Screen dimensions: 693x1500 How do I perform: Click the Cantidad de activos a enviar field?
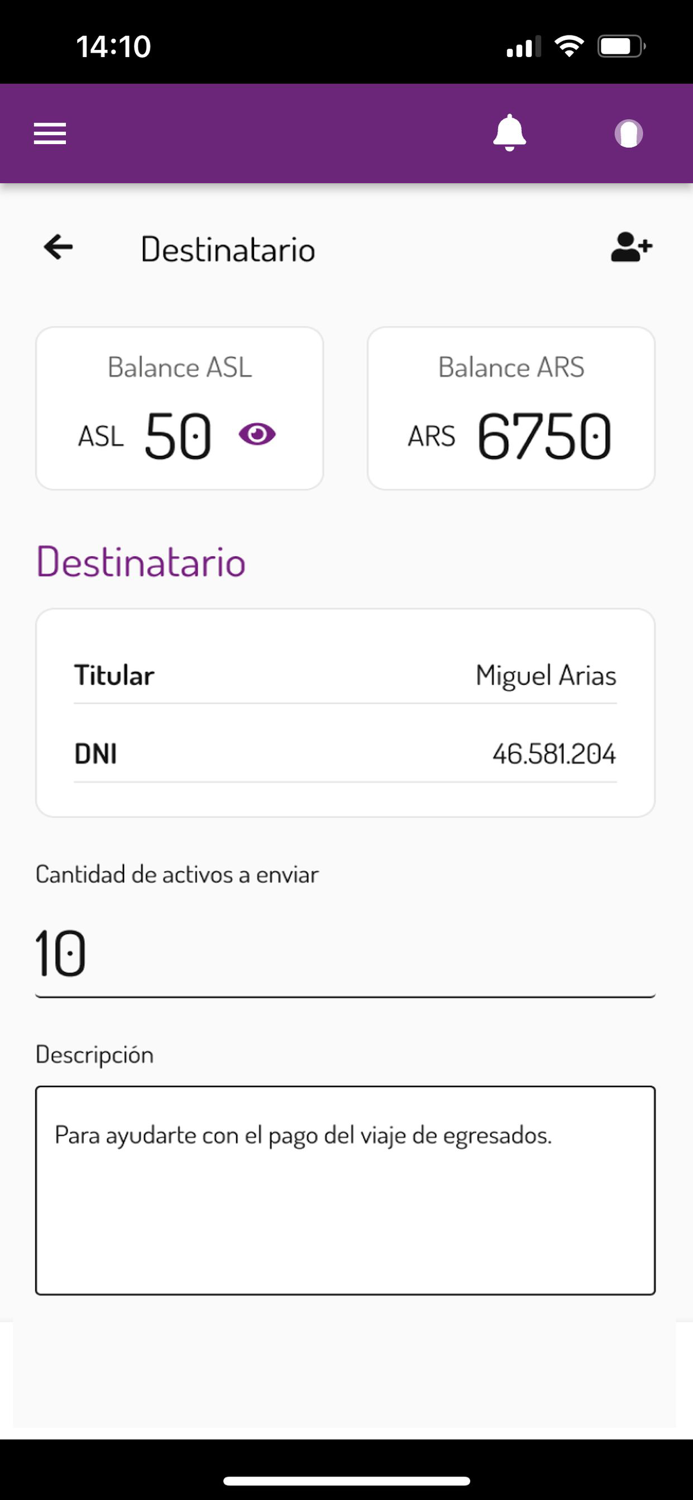pos(345,952)
